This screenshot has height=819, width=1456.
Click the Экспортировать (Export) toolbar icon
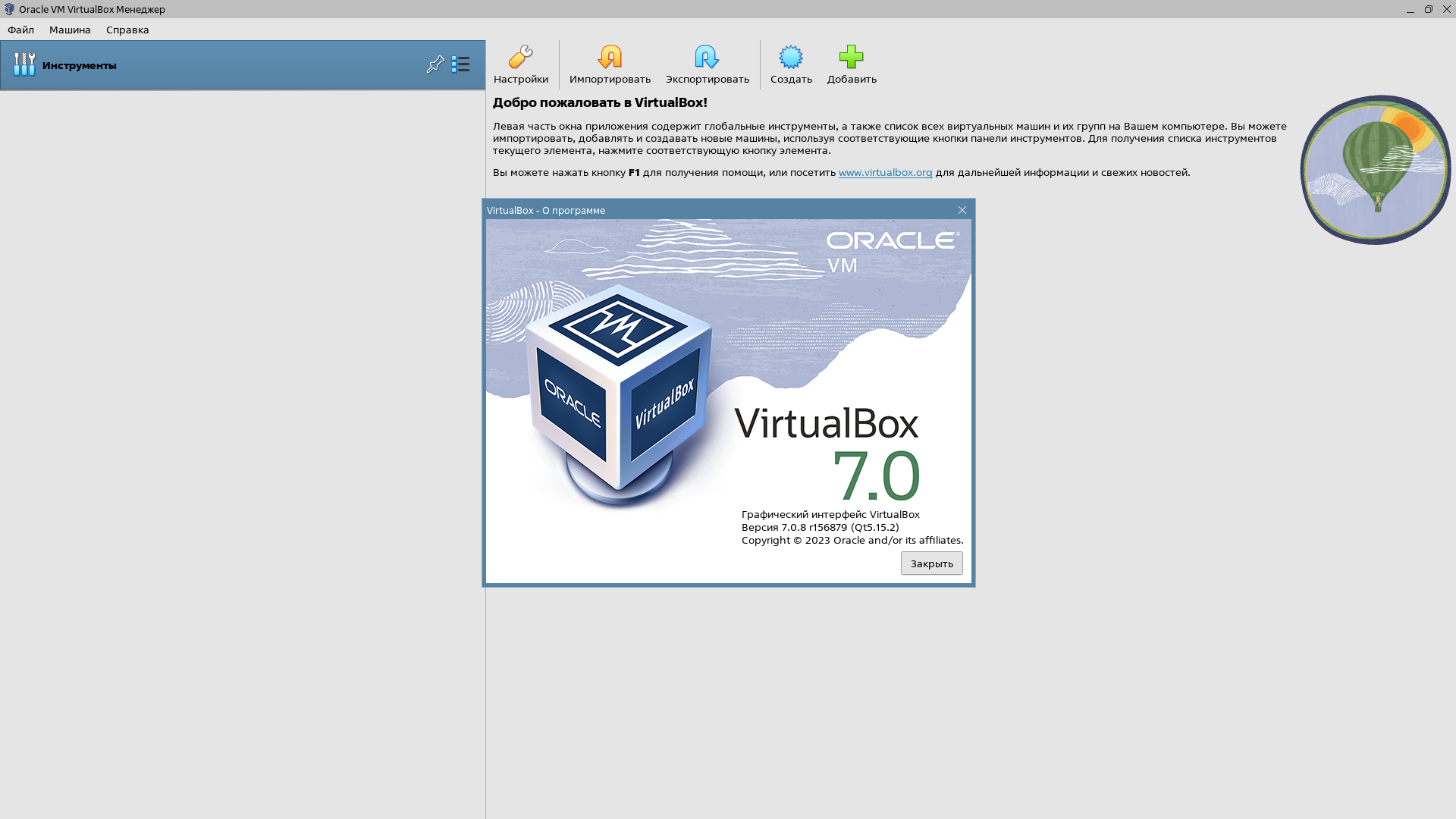[x=707, y=57]
